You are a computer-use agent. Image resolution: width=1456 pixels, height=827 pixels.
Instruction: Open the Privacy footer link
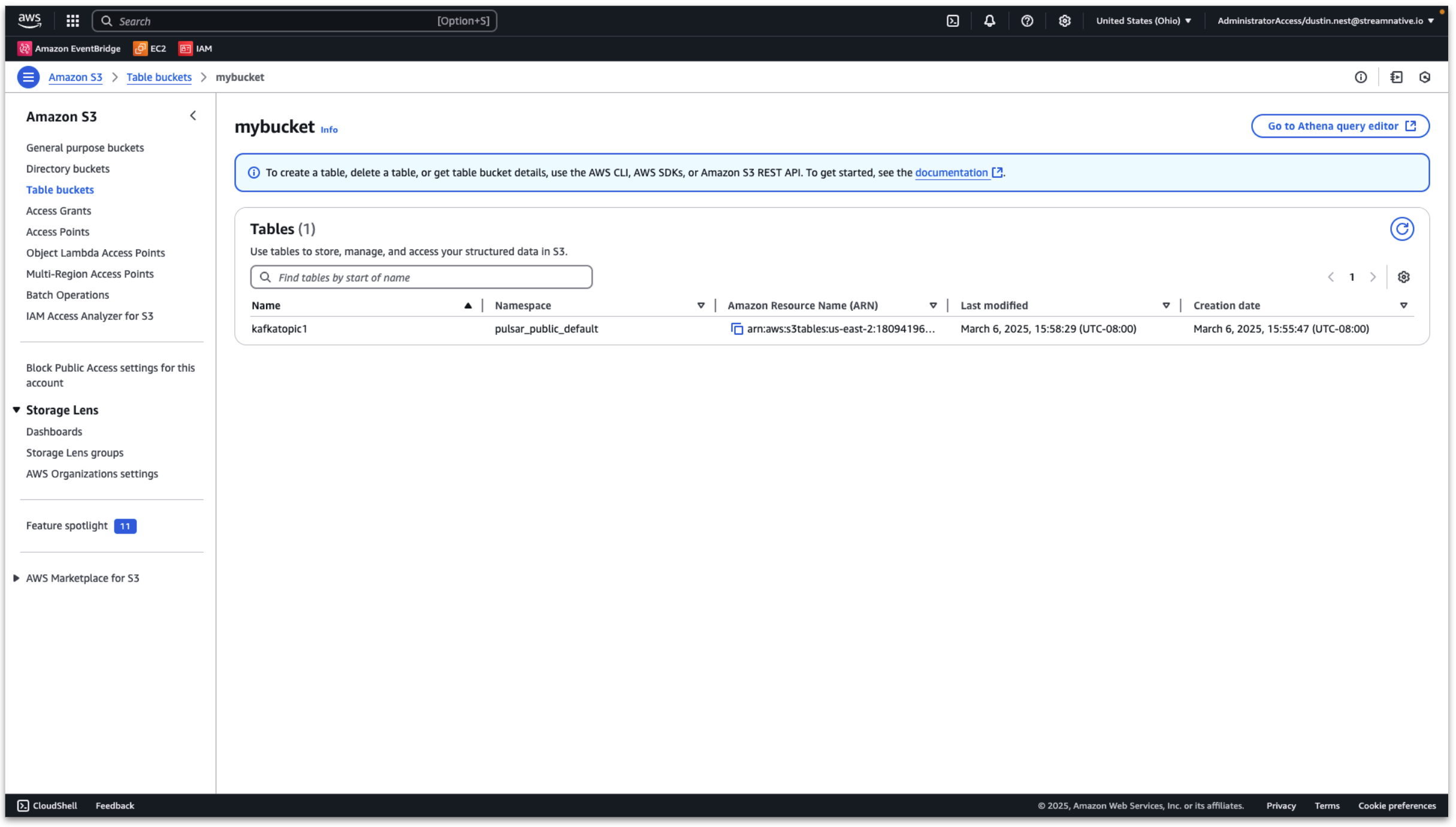1280,806
